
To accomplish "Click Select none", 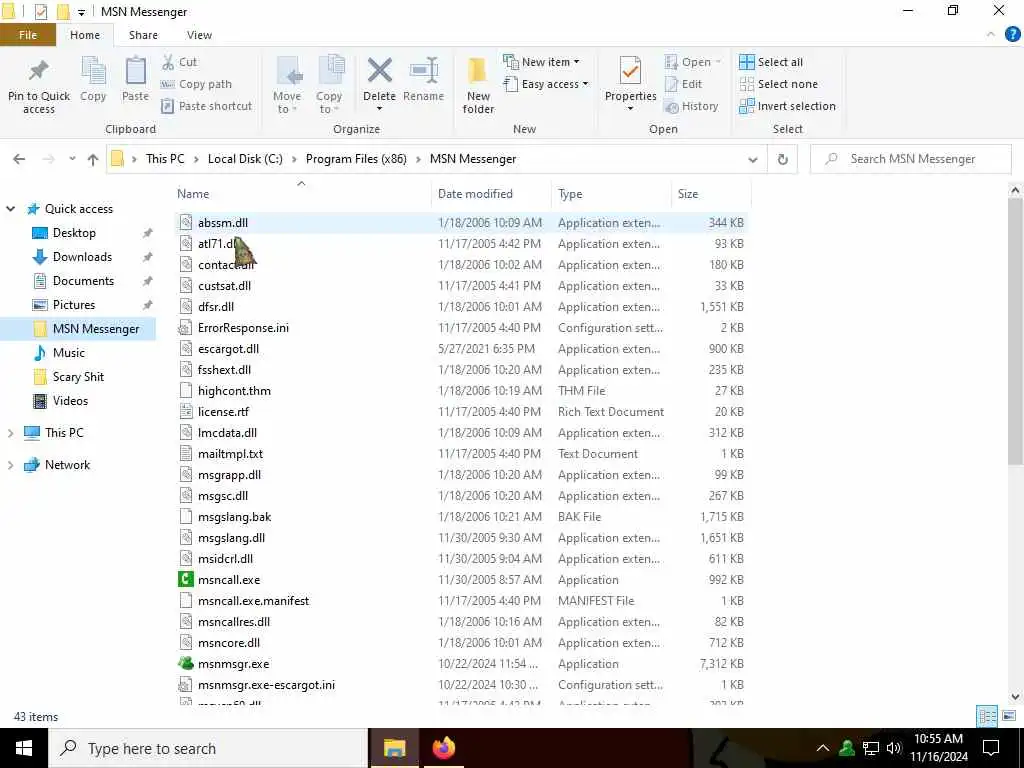I will 778,84.
